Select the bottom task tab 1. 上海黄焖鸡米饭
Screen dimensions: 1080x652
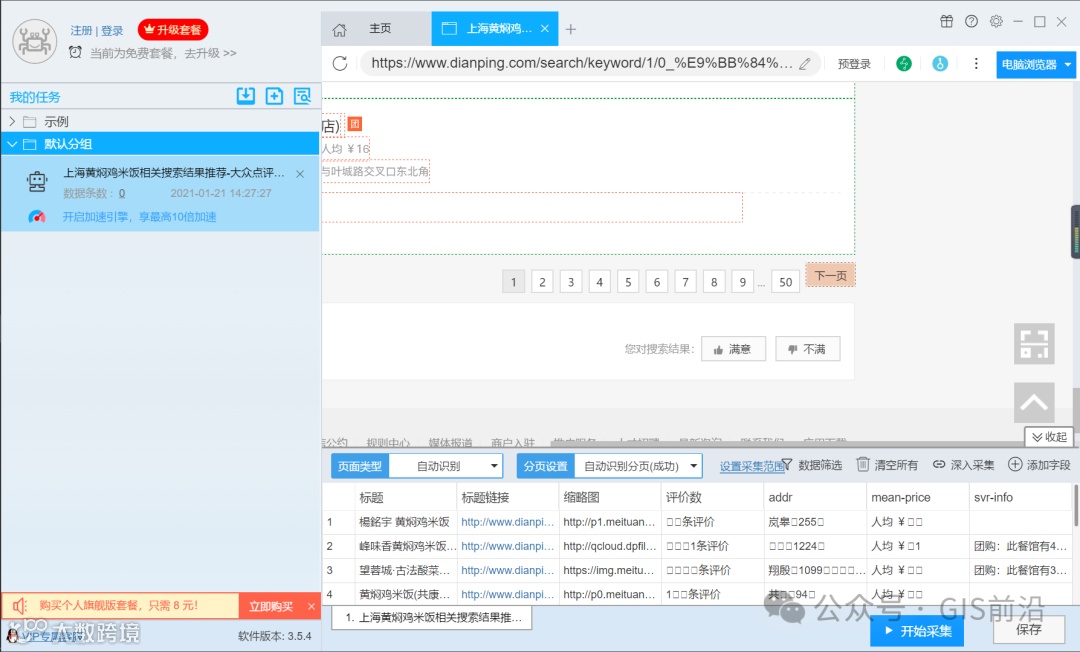click(432, 618)
